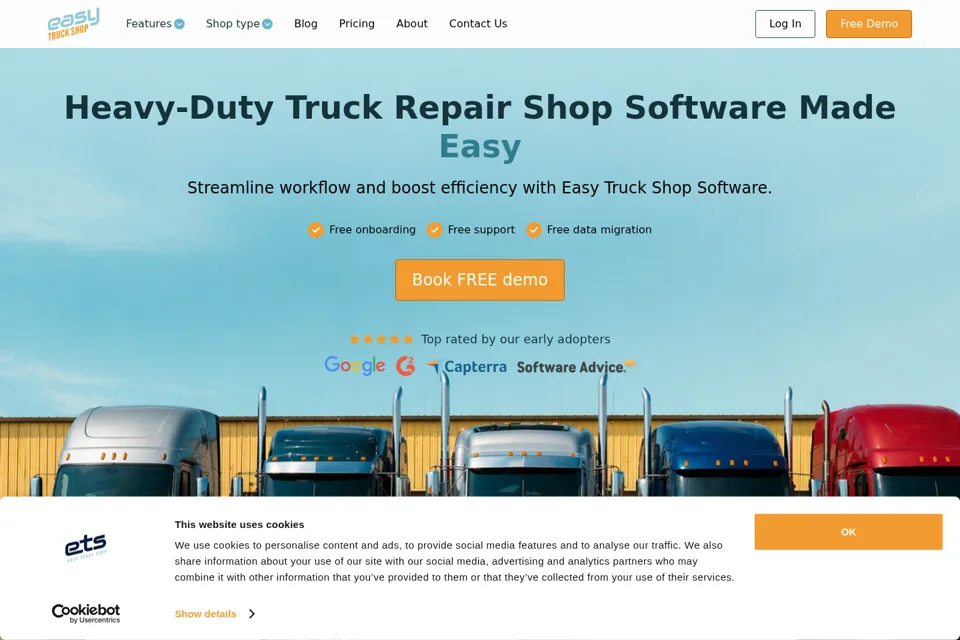Viewport: 960px width, 640px height.
Task: Click the Free data migration checkmark icon
Action: tap(534, 230)
